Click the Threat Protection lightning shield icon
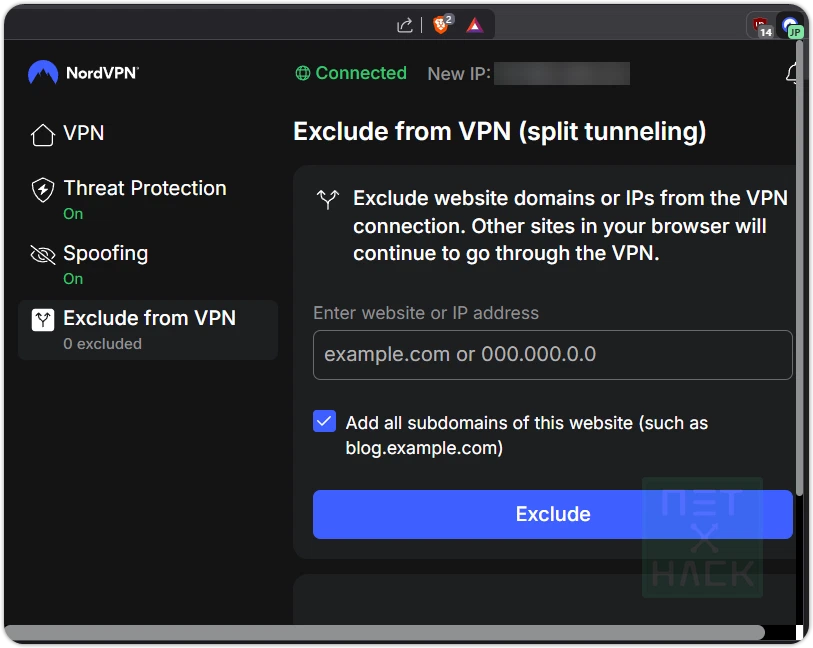The height and width of the screenshot is (648, 813). pyautogui.click(x=42, y=188)
